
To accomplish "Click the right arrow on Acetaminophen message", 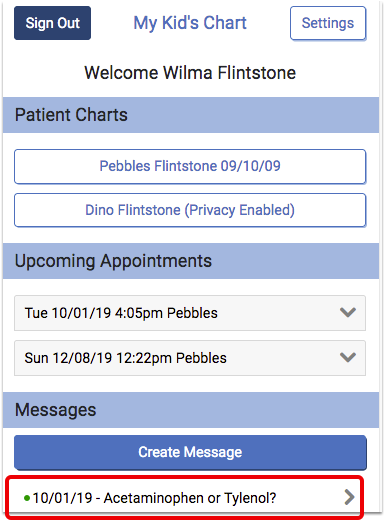I will [x=349, y=497].
